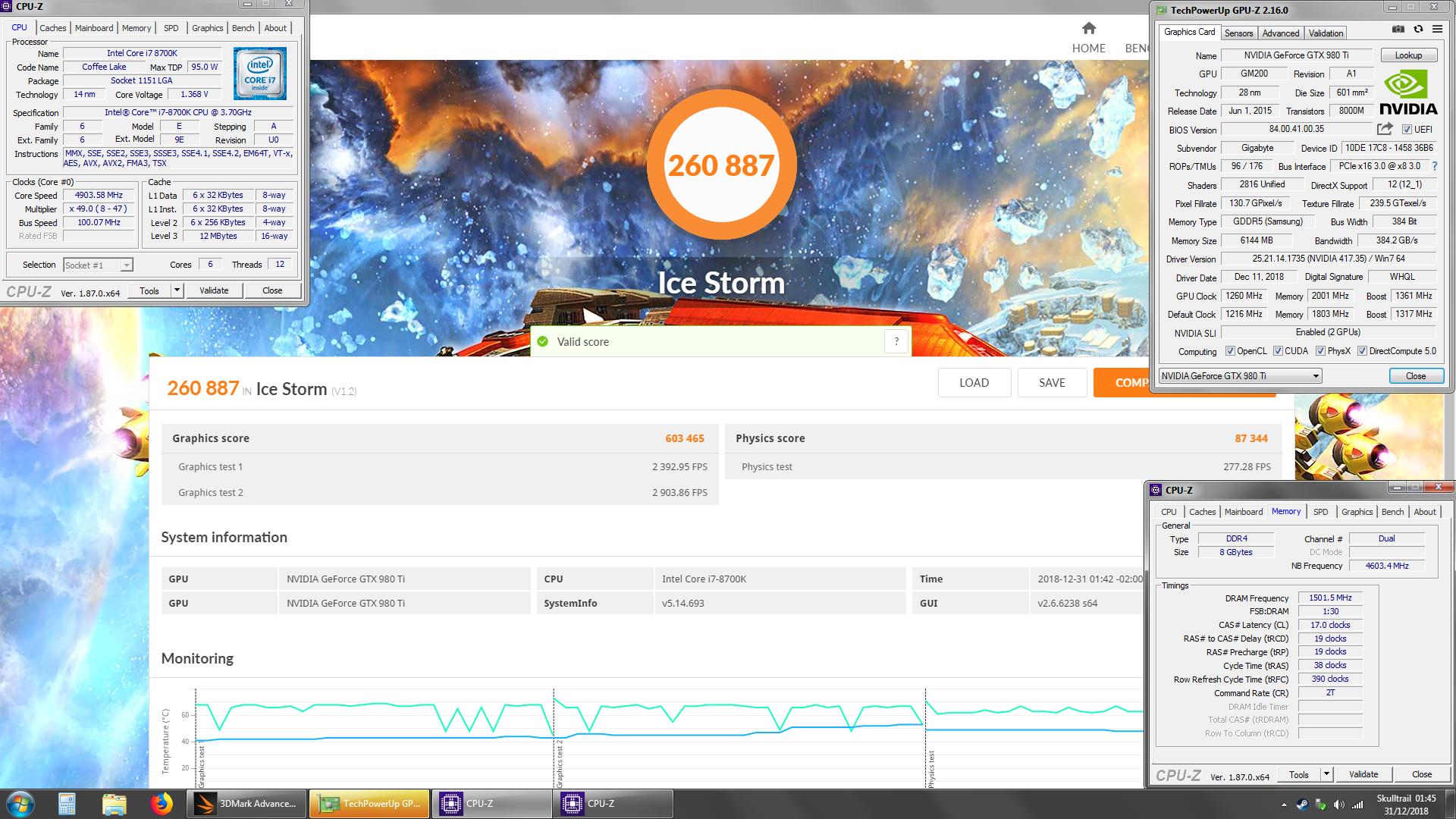Screen dimensions: 1456x819
Task: Expand the Tools dropdown arrow in top CPU-Z
Action: [x=177, y=290]
